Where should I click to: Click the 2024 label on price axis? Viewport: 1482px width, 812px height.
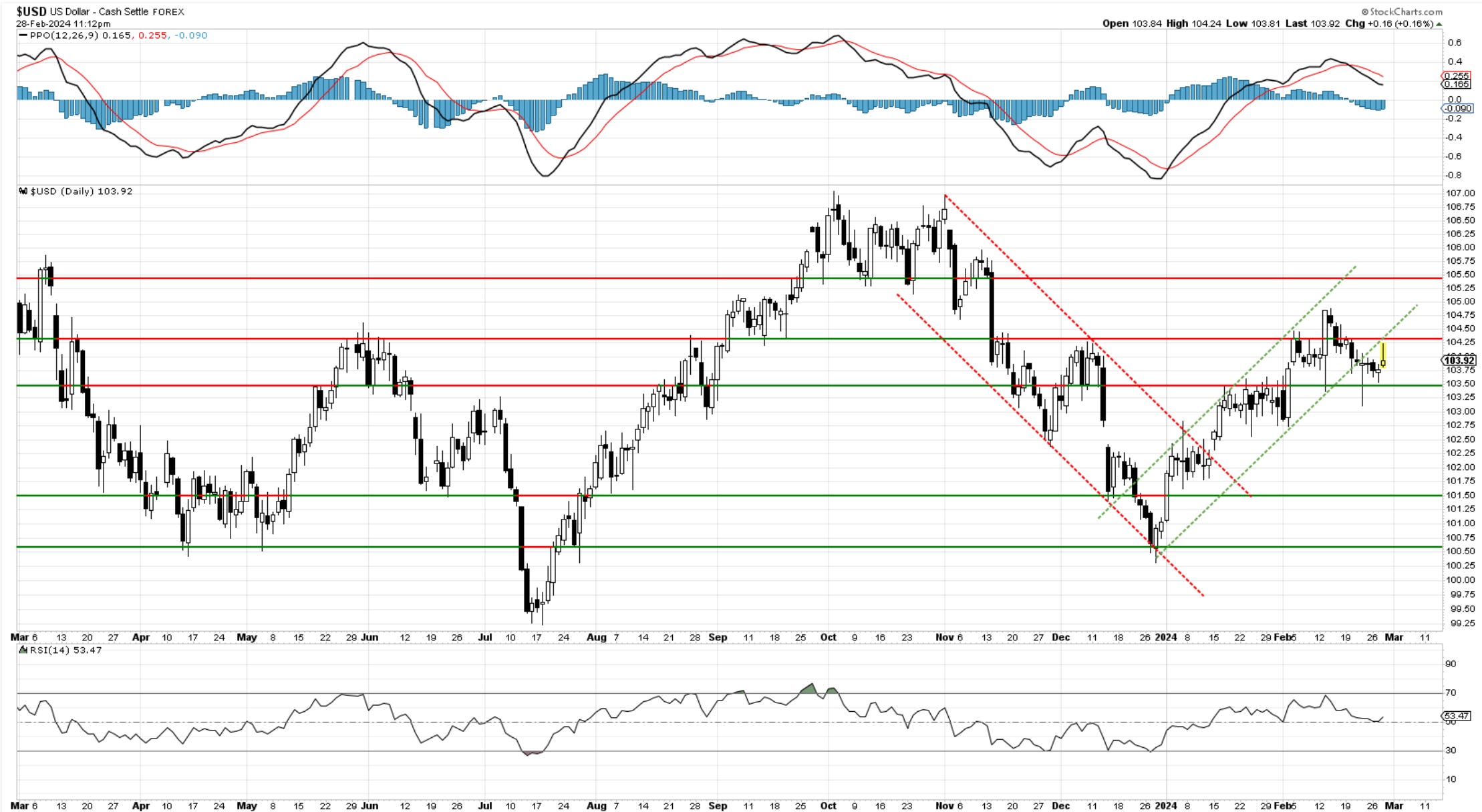click(1165, 637)
